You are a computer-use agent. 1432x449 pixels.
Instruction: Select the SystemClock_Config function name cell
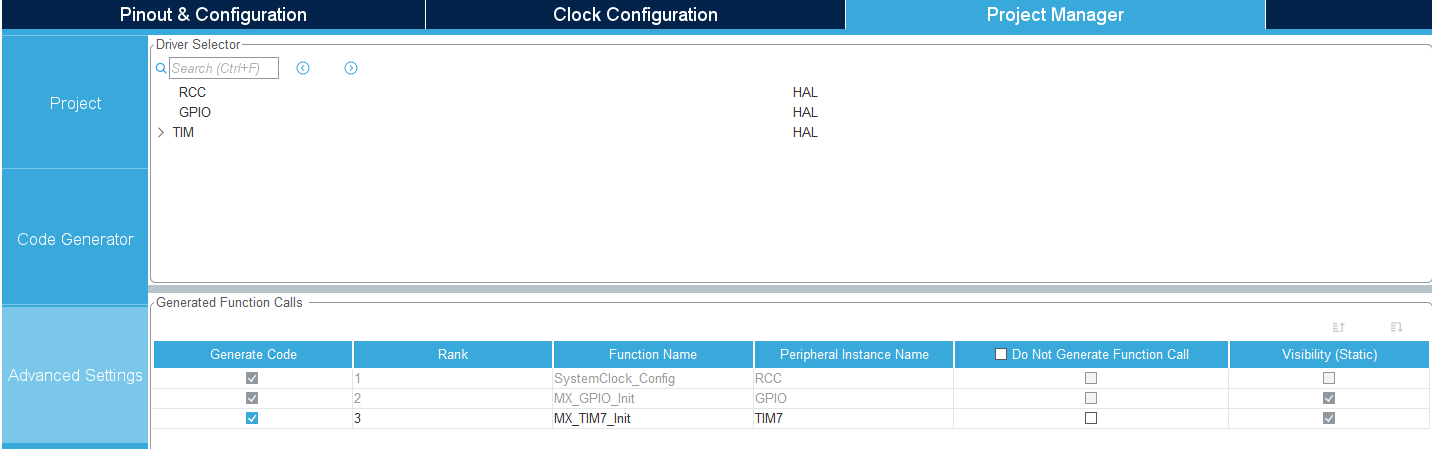(653, 378)
